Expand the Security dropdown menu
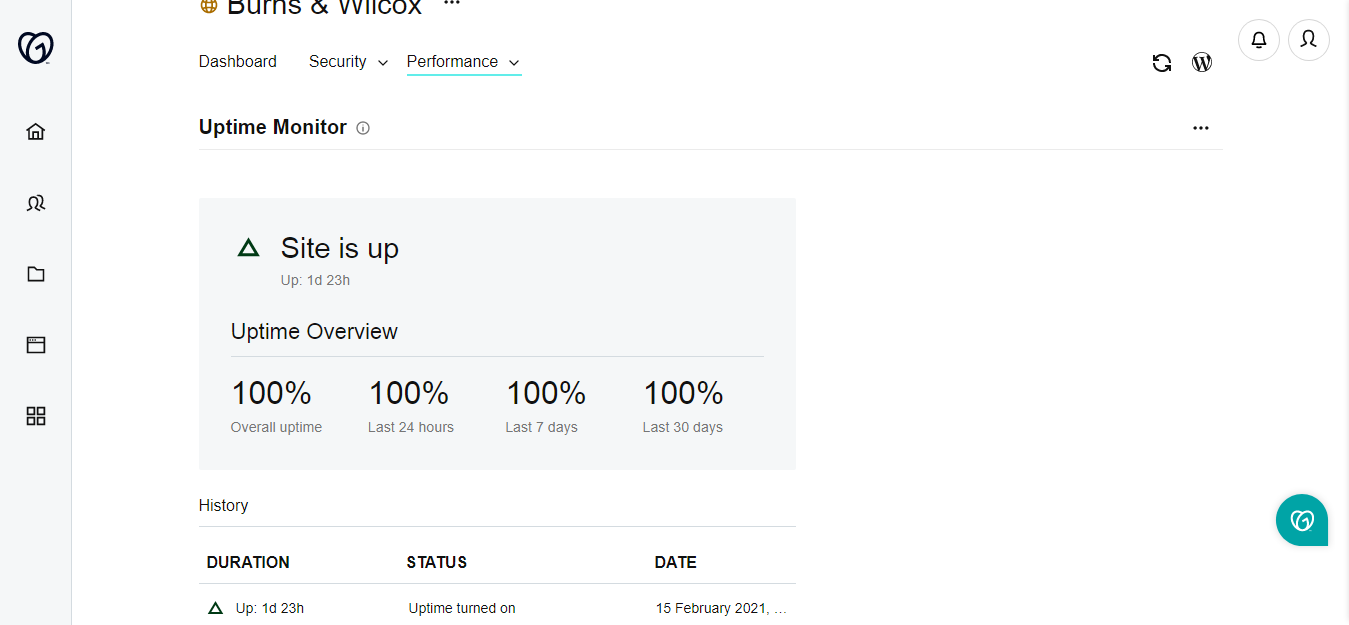 (x=348, y=62)
